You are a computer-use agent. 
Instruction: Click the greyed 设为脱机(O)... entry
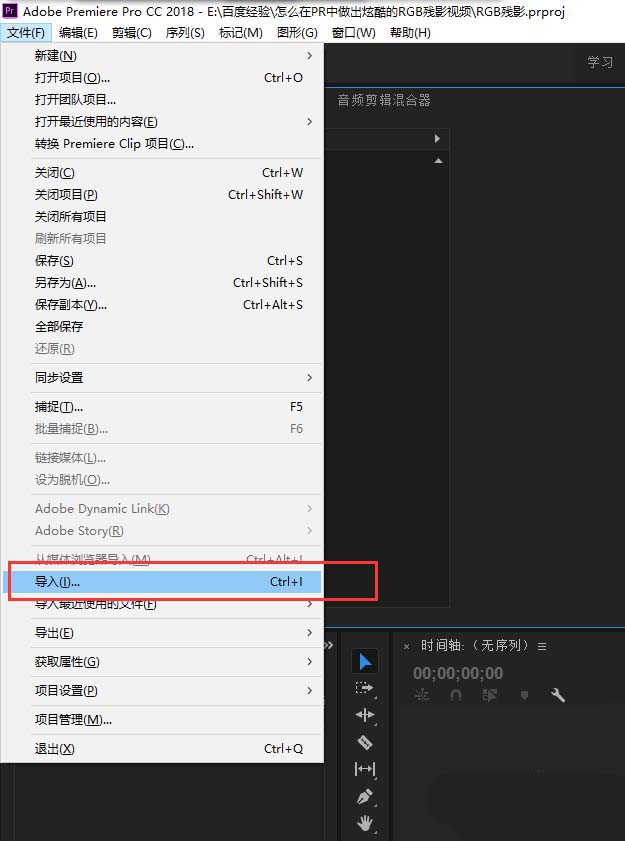pyautogui.click(x=161, y=480)
